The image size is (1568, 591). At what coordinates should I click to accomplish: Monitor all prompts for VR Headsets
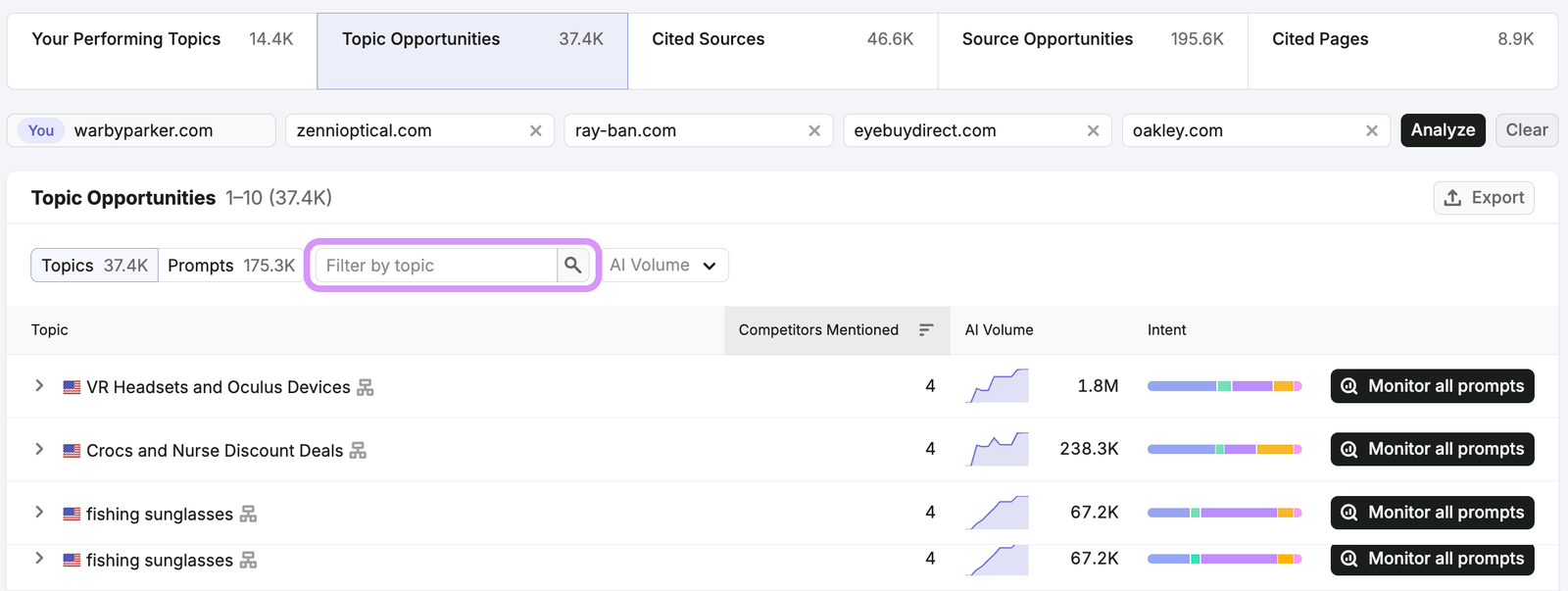pos(1432,386)
